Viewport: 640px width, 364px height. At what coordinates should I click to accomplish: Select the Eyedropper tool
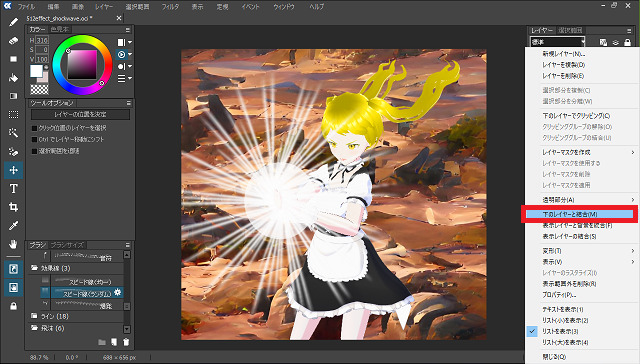click(13, 226)
